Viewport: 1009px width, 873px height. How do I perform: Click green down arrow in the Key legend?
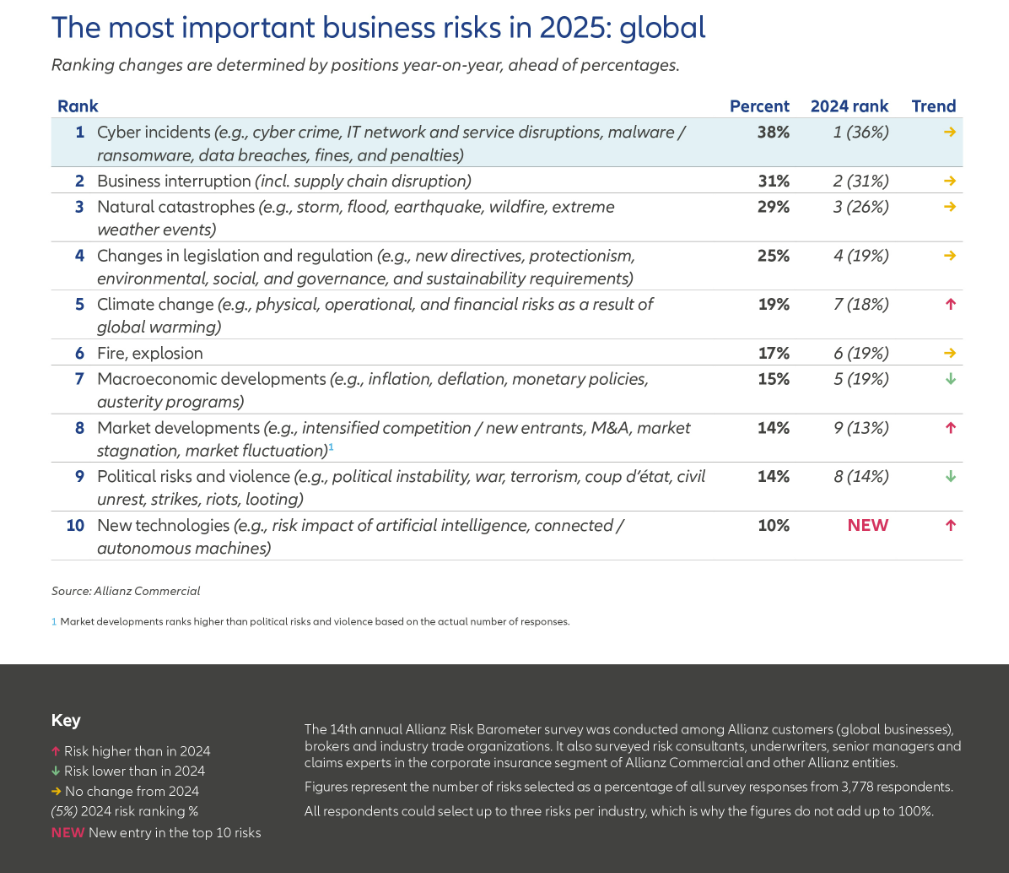(56, 771)
